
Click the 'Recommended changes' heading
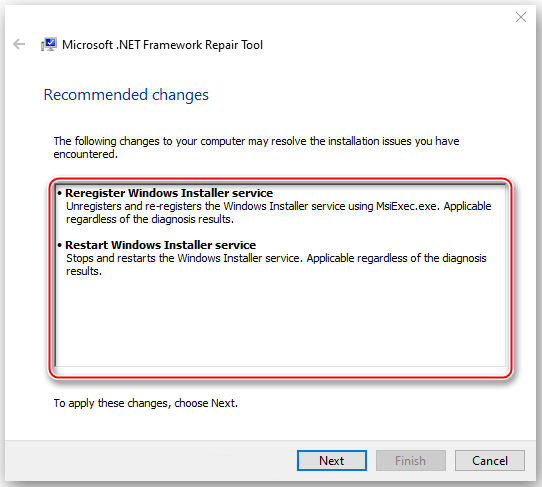point(126,95)
